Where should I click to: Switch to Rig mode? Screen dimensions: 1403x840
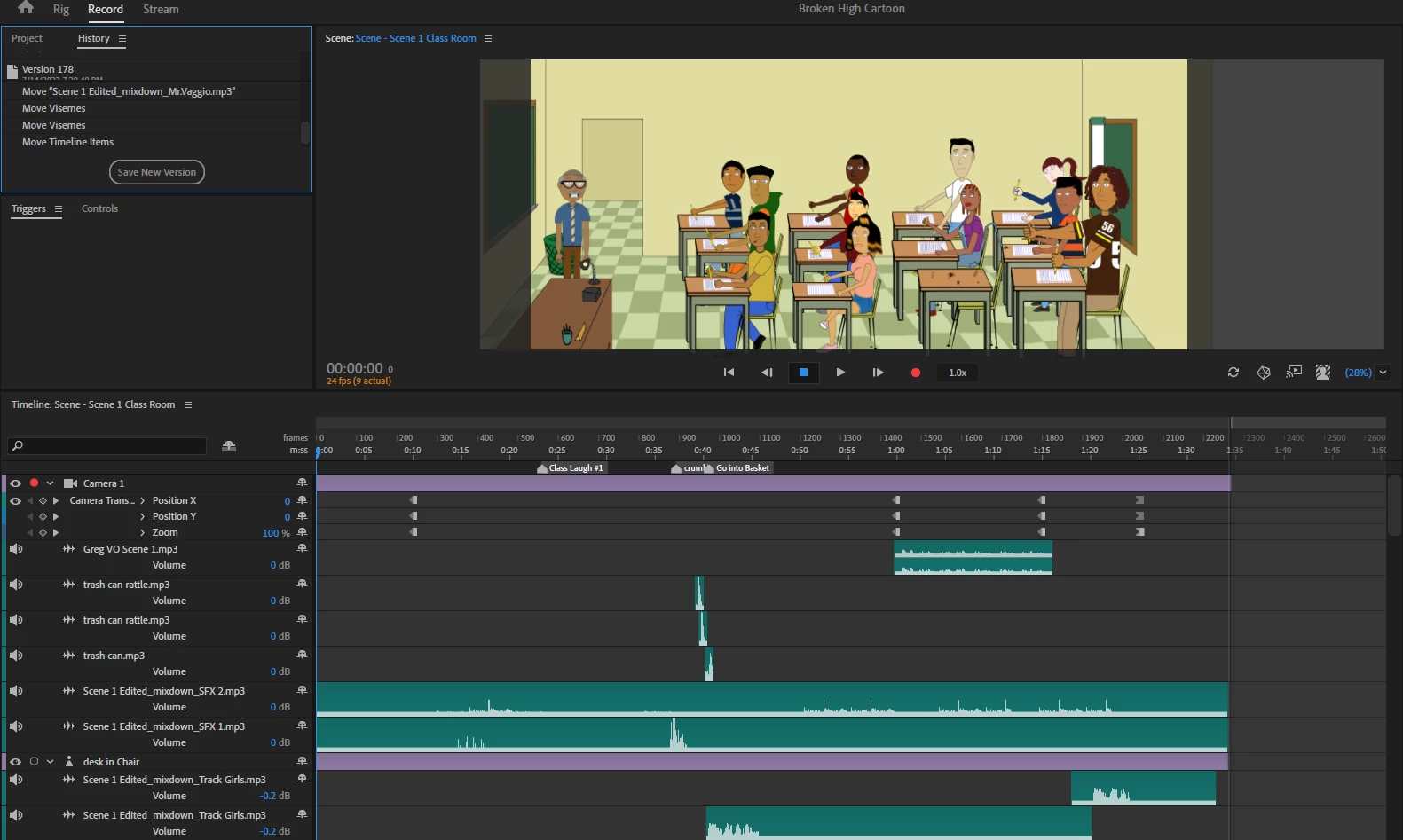coord(61,9)
